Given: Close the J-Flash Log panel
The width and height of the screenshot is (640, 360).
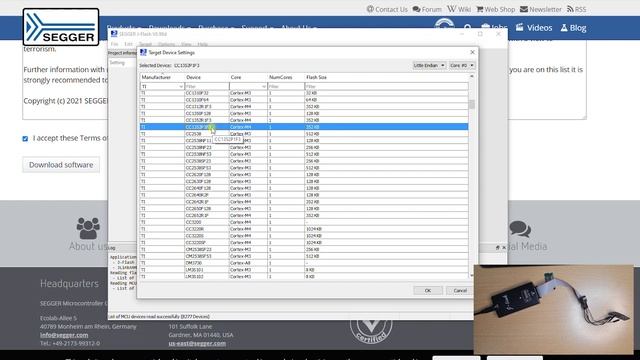Looking at the screenshot, I should [504, 247].
